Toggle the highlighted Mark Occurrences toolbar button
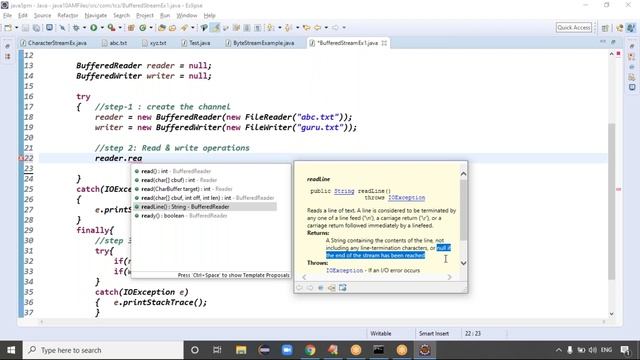 tap(216, 28)
